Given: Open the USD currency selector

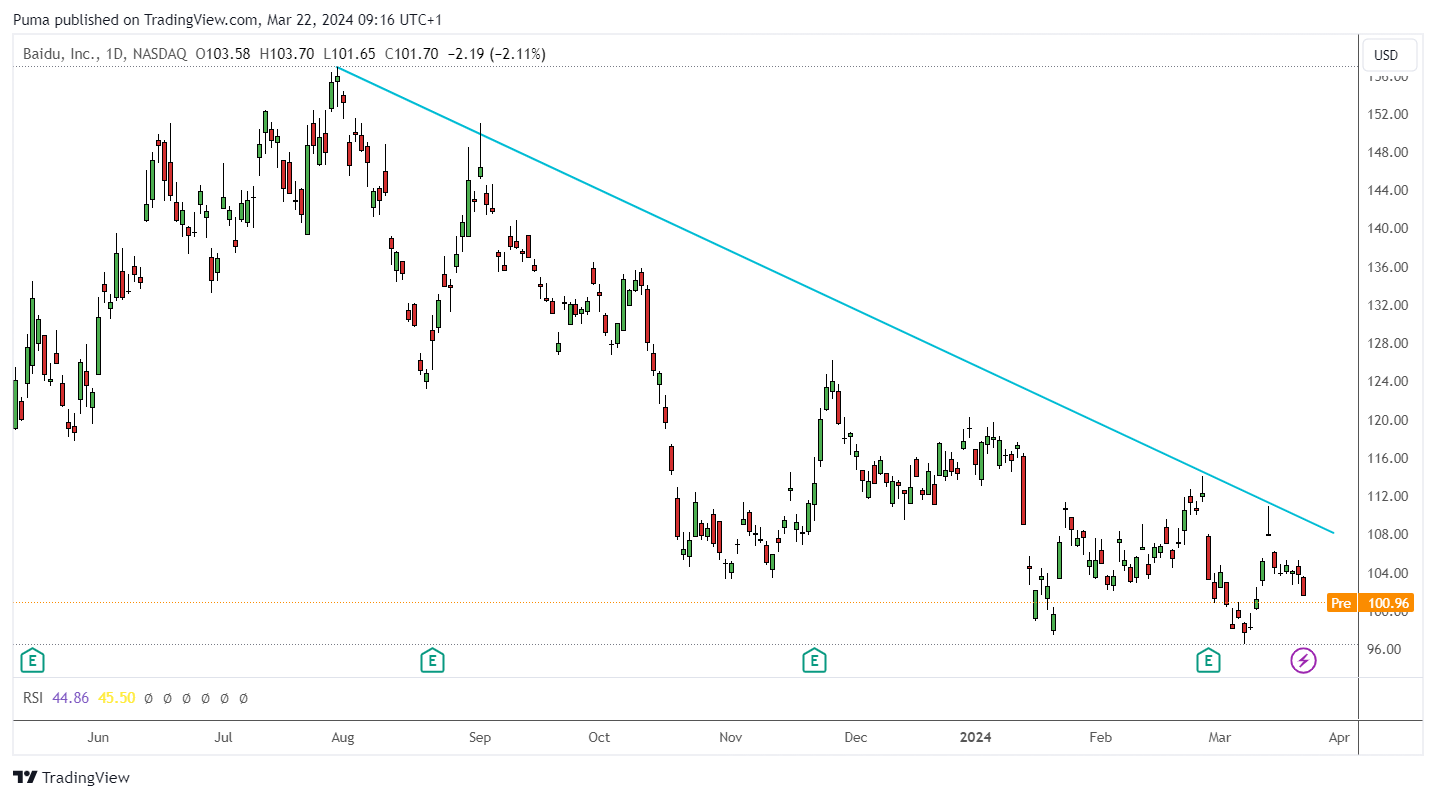Looking at the screenshot, I should (1386, 55).
